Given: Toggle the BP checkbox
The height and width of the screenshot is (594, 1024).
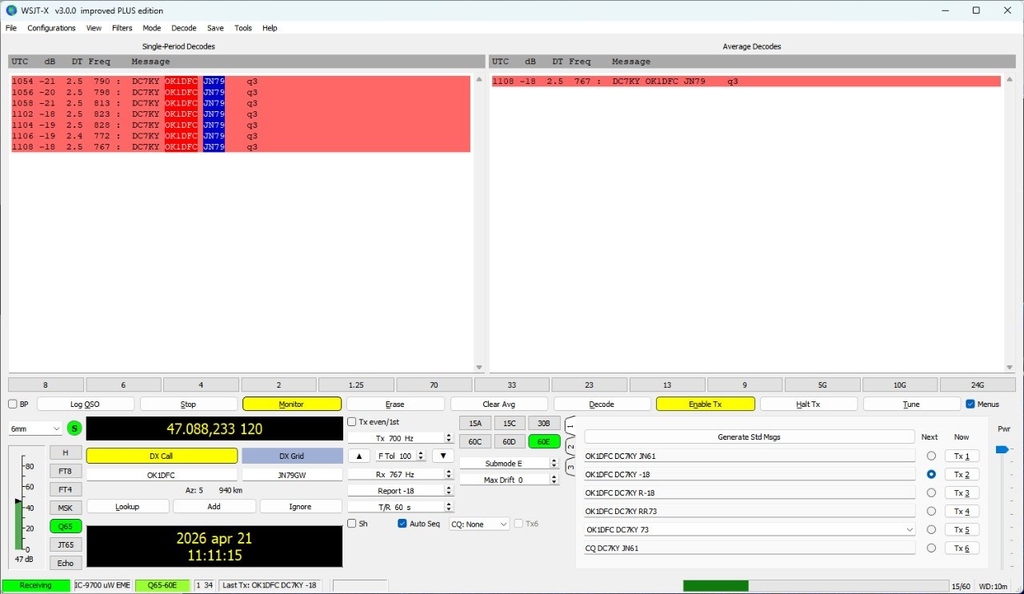Looking at the screenshot, I should (12, 404).
